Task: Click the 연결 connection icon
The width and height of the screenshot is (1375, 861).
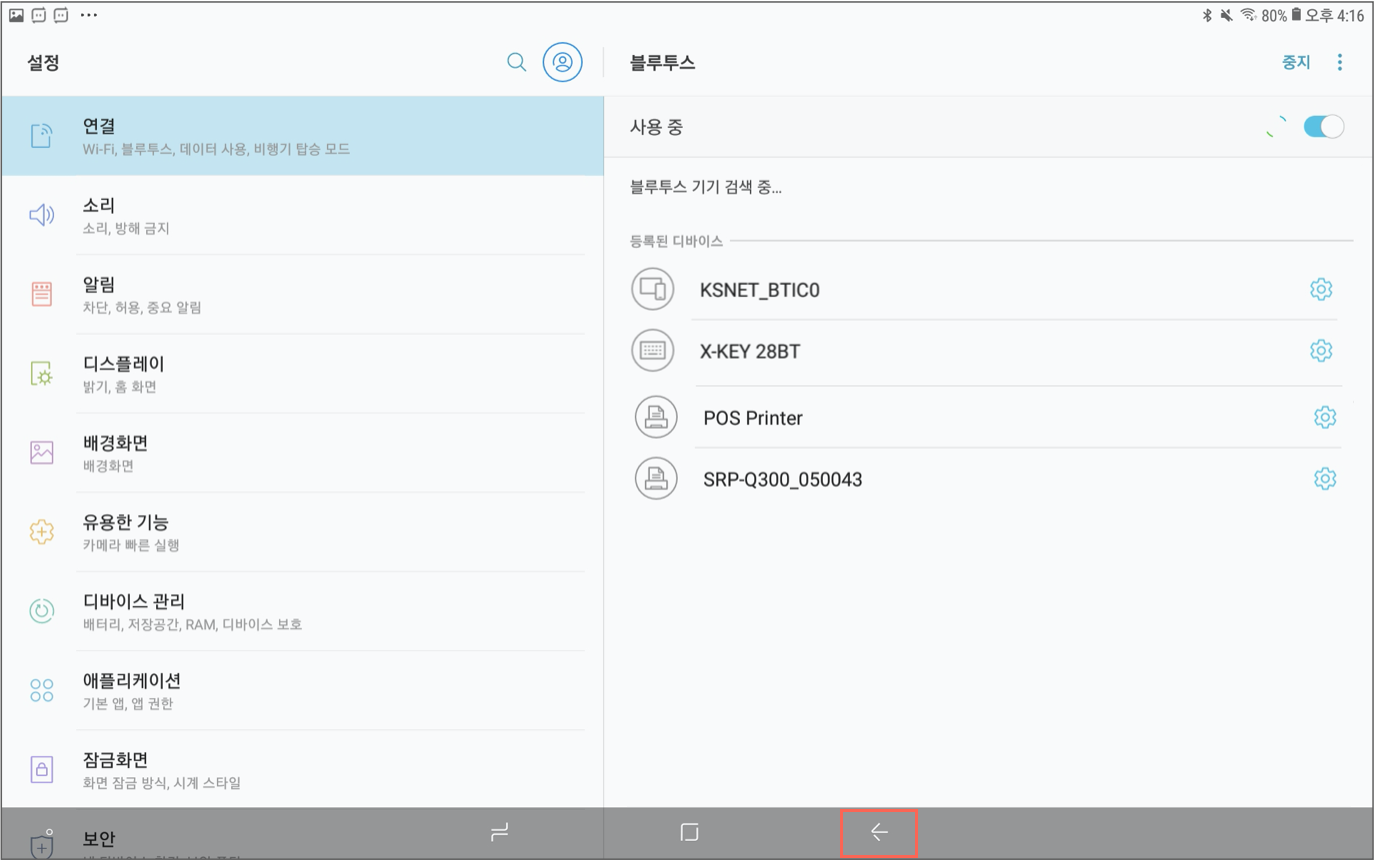Action: (41, 136)
